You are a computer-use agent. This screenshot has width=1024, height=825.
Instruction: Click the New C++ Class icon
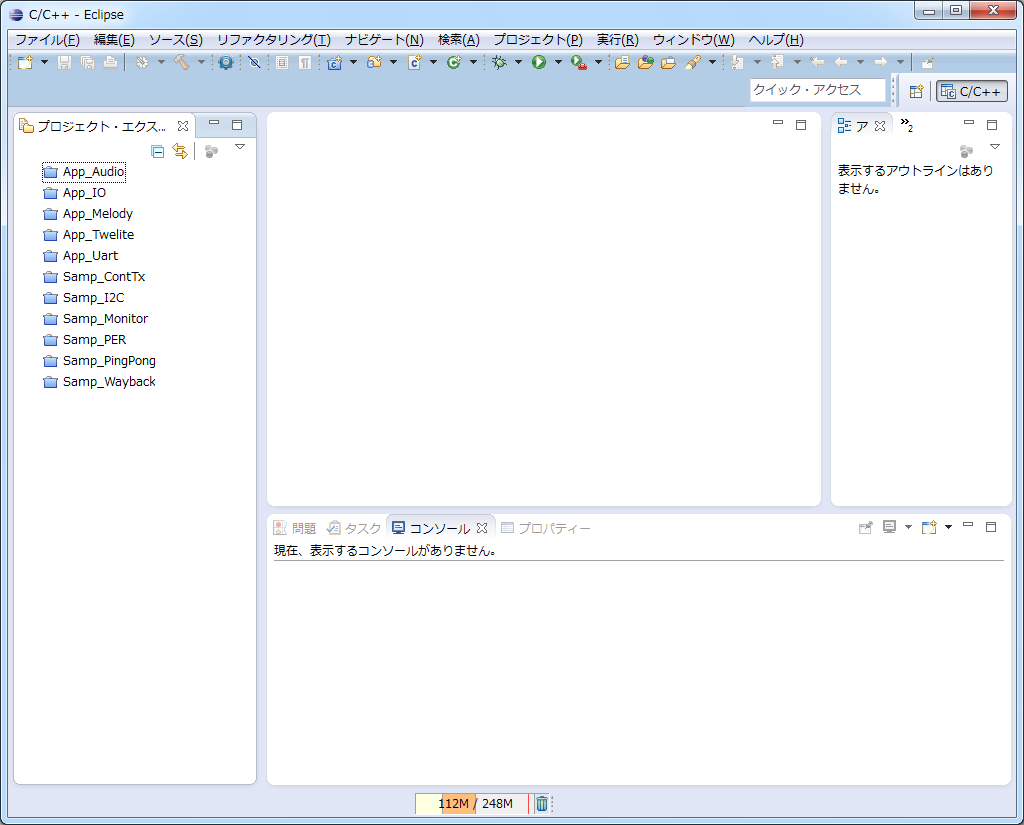[454, 63]
